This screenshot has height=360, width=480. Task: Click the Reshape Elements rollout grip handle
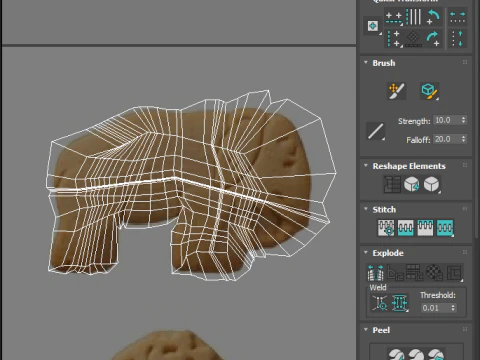click(465, 165)
